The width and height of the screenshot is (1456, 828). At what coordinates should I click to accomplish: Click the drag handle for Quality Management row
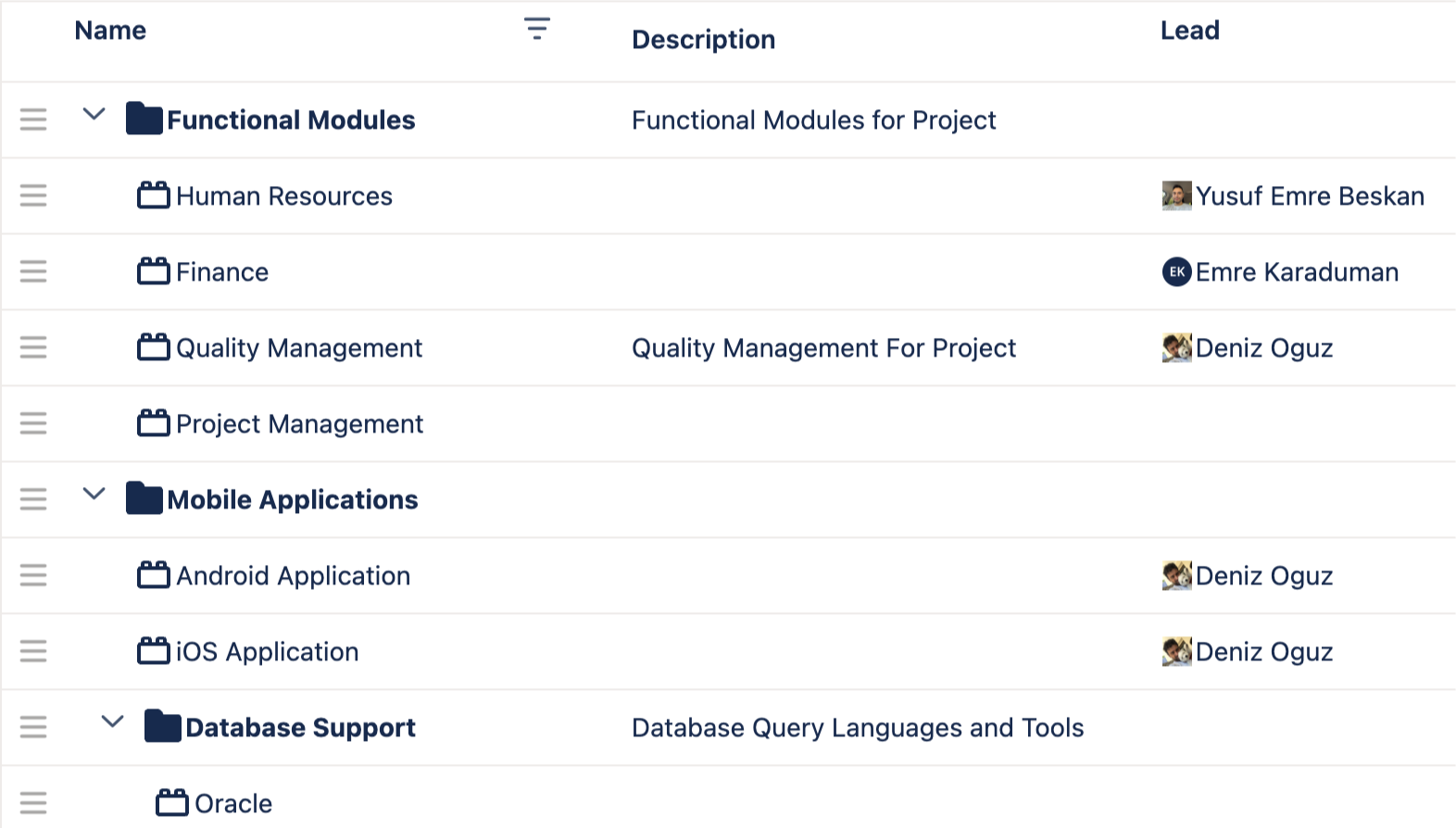tap(33, 347)
